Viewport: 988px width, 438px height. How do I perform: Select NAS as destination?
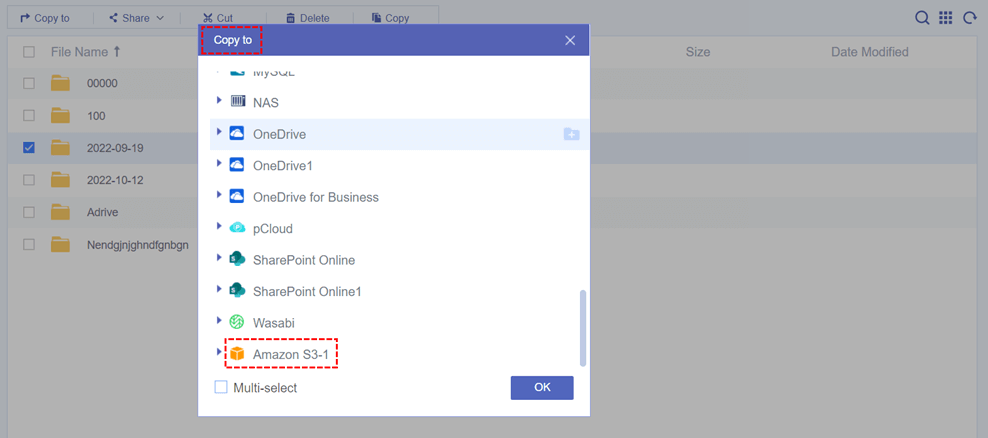click(266, 102)
